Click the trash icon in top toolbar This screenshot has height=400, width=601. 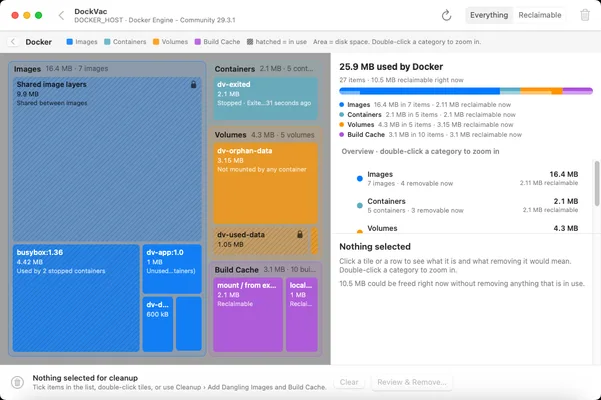pyautogui.click(x=585, y=15)
